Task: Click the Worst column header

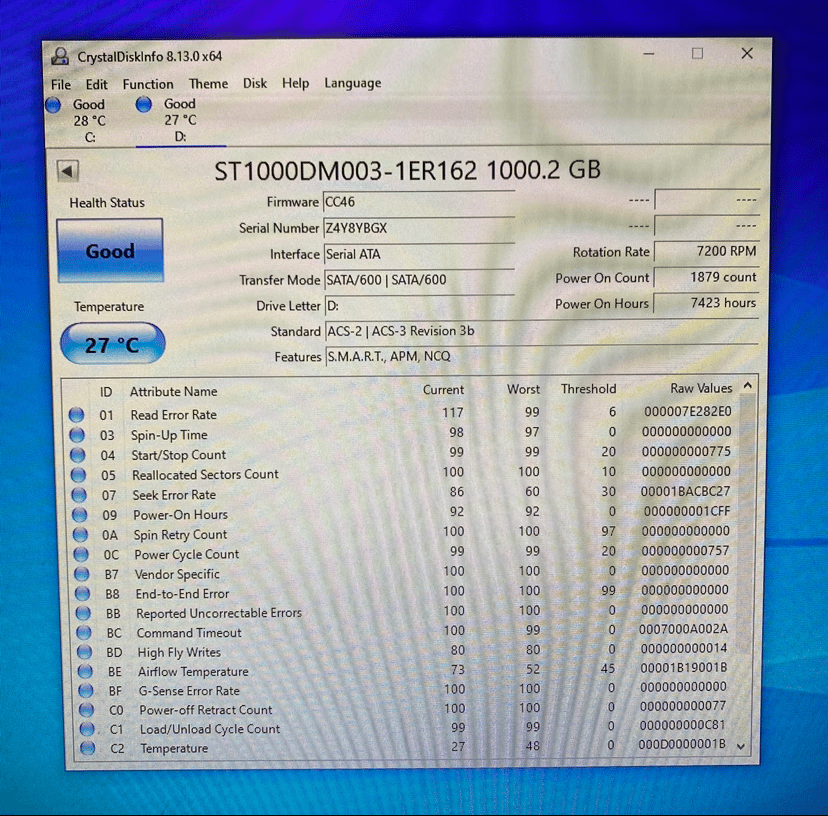Action: point(523,389)
